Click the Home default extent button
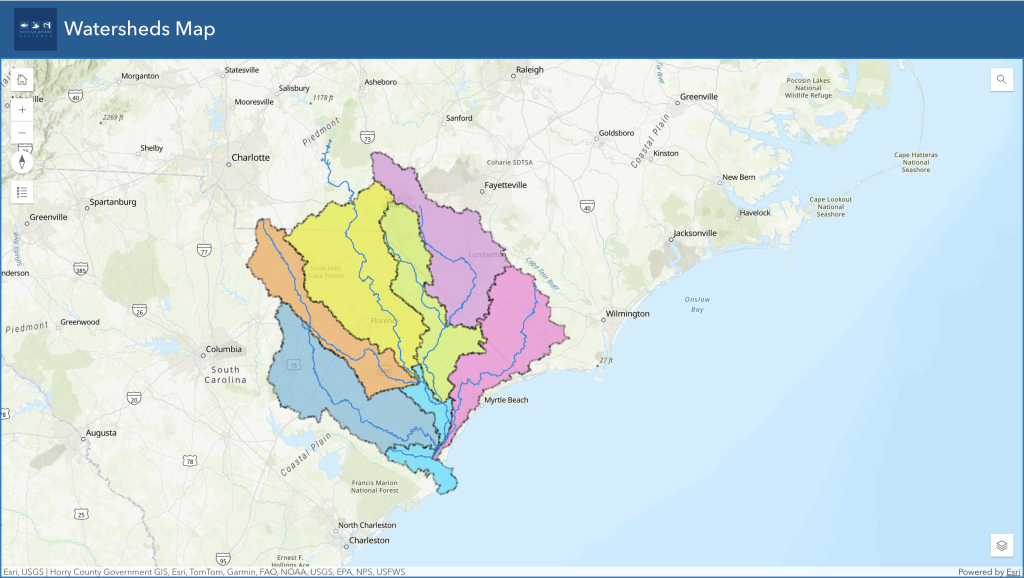1024x578 pixels. [22, 81]
